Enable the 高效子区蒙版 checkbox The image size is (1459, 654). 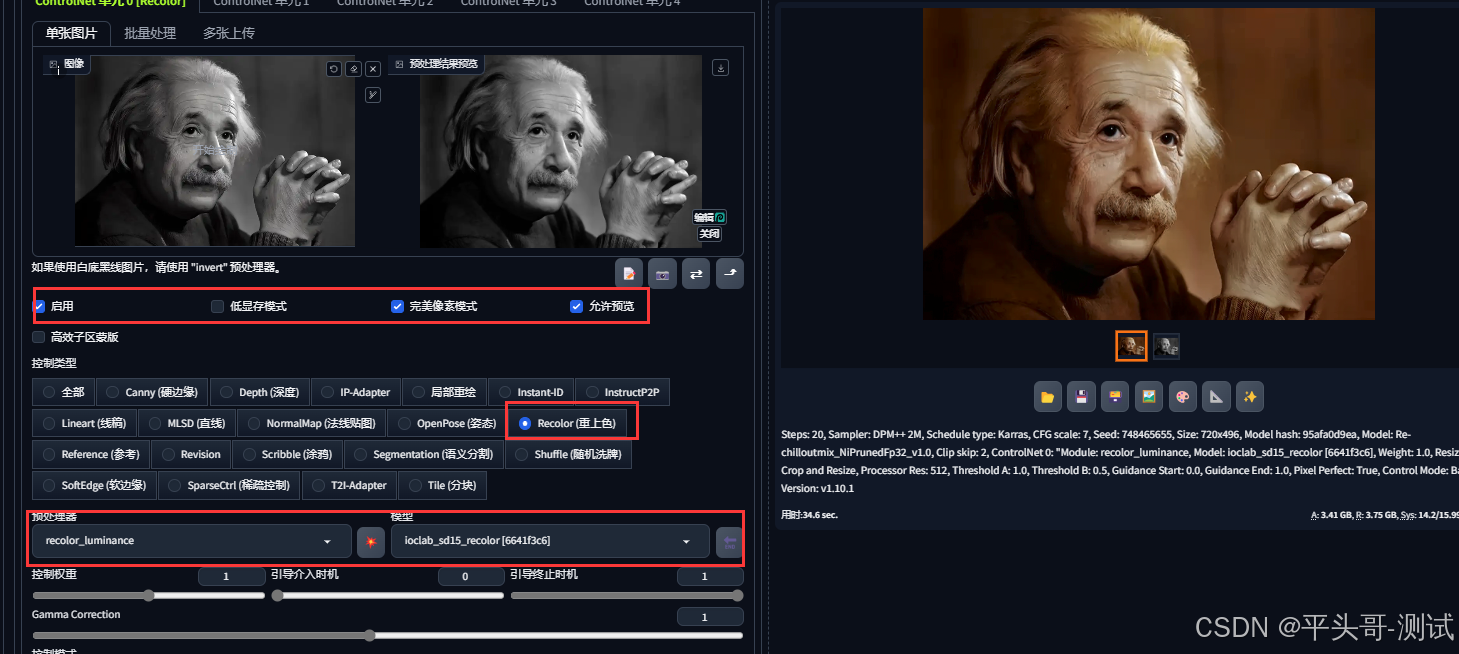point(39,337)
